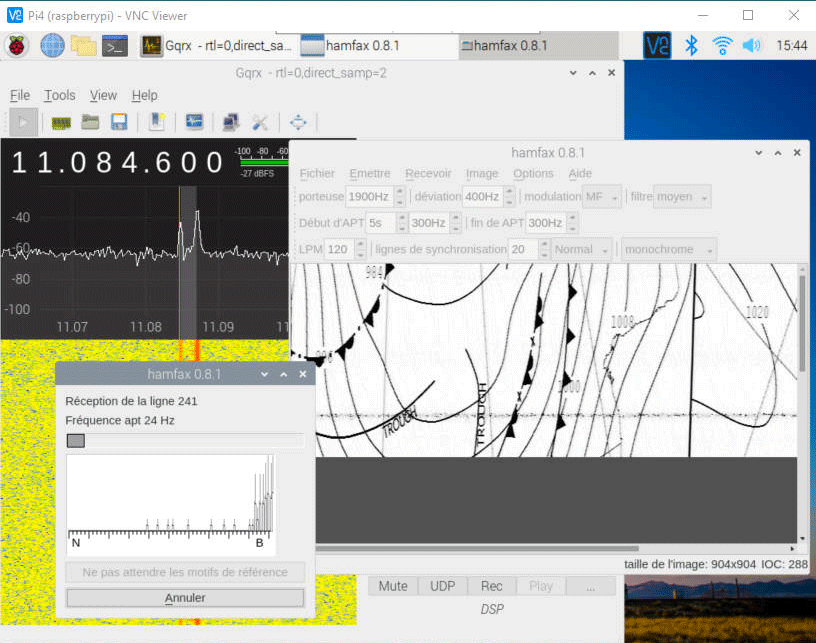
Task: Open the Gqrx bookmarks toolbar icon
Action: point(156,122)
